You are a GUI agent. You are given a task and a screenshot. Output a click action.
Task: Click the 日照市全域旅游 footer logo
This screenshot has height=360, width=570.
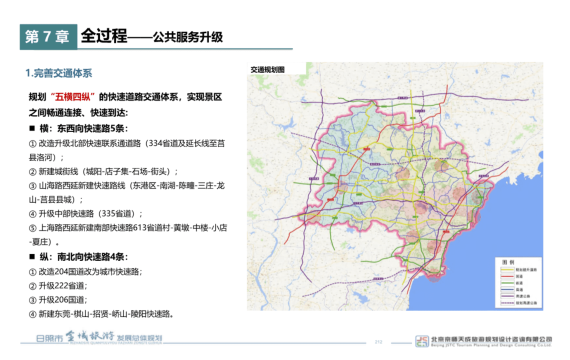coord(99,337)
